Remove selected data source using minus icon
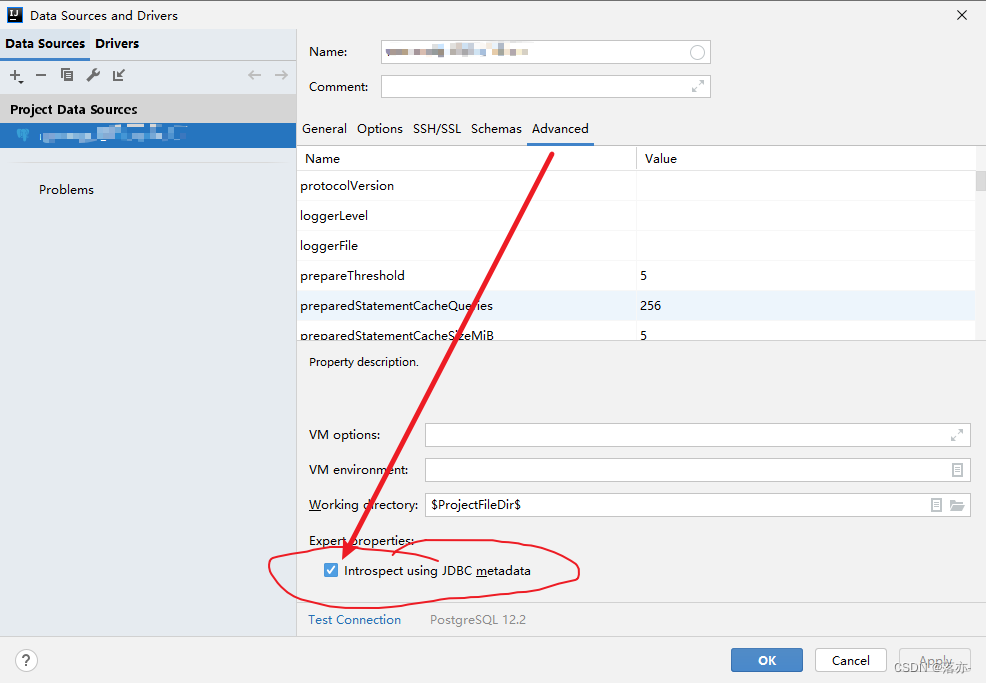Viewport: 986px width, 683px height. point(40,75)
